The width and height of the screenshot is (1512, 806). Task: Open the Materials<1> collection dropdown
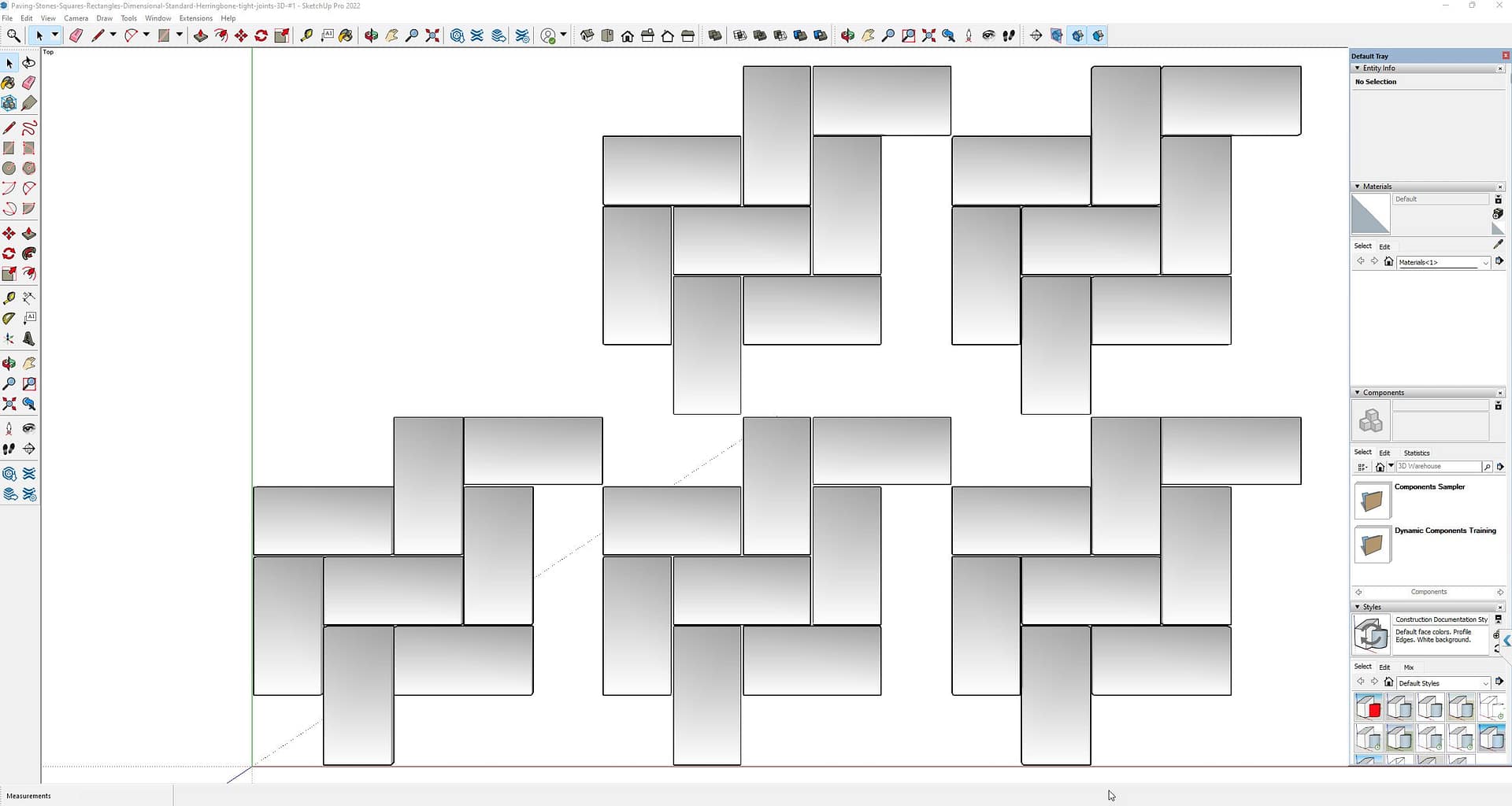(1485, 263)
